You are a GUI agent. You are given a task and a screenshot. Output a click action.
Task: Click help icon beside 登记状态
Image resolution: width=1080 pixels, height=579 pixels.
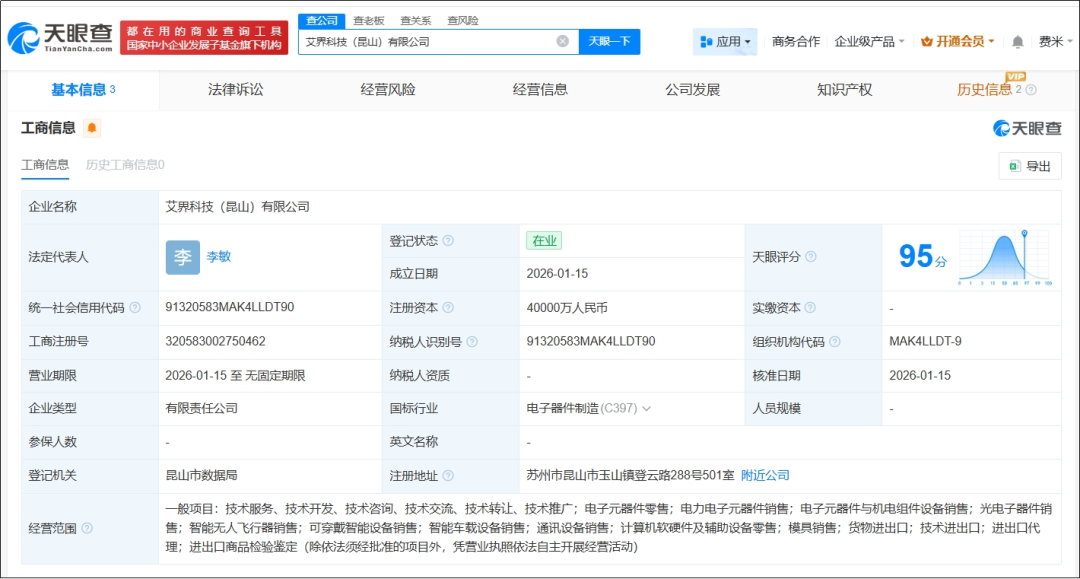tap(448, 241)
